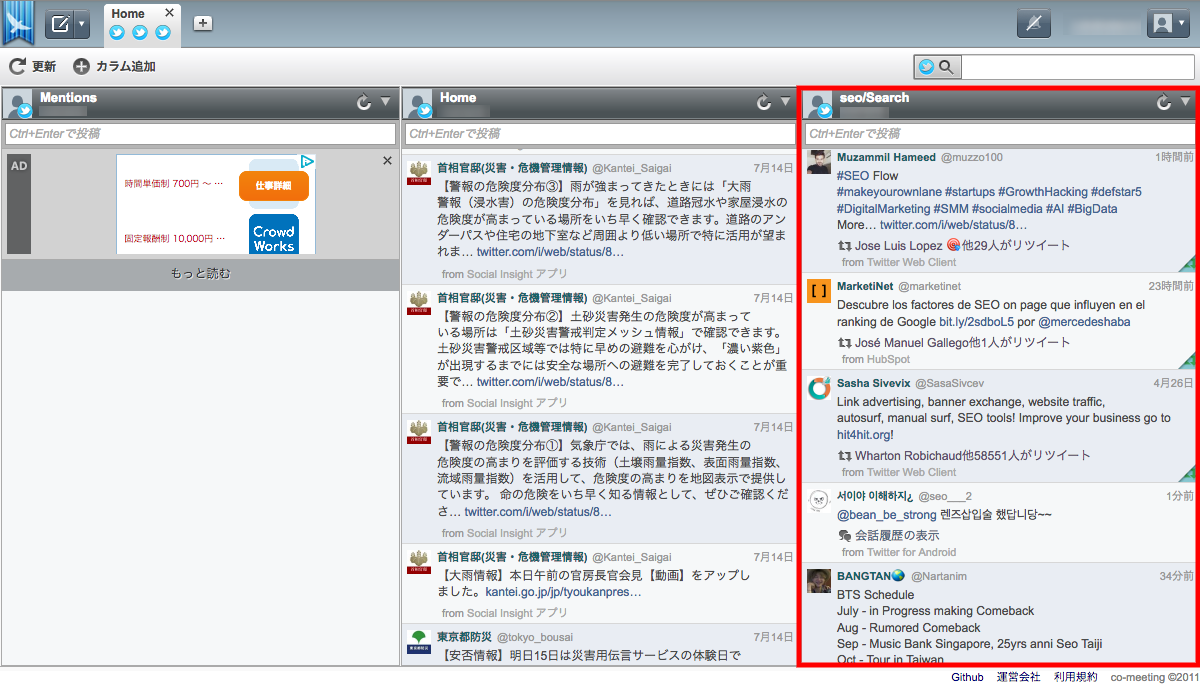Screen dimensions: 1200x689
Task: Open the account avatar dropdown menu
Action: [1167, 24]
